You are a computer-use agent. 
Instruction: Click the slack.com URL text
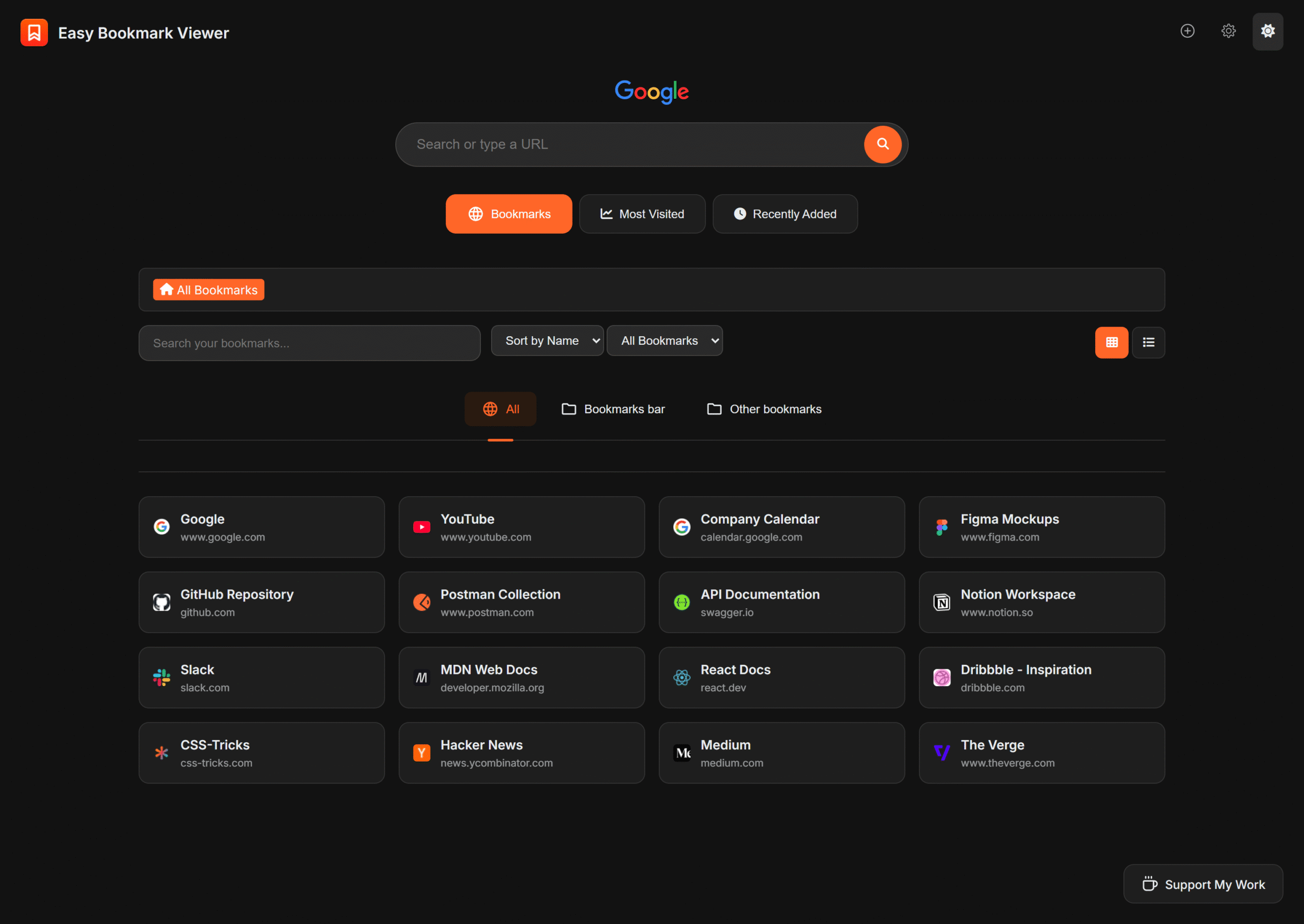[205, 687]
